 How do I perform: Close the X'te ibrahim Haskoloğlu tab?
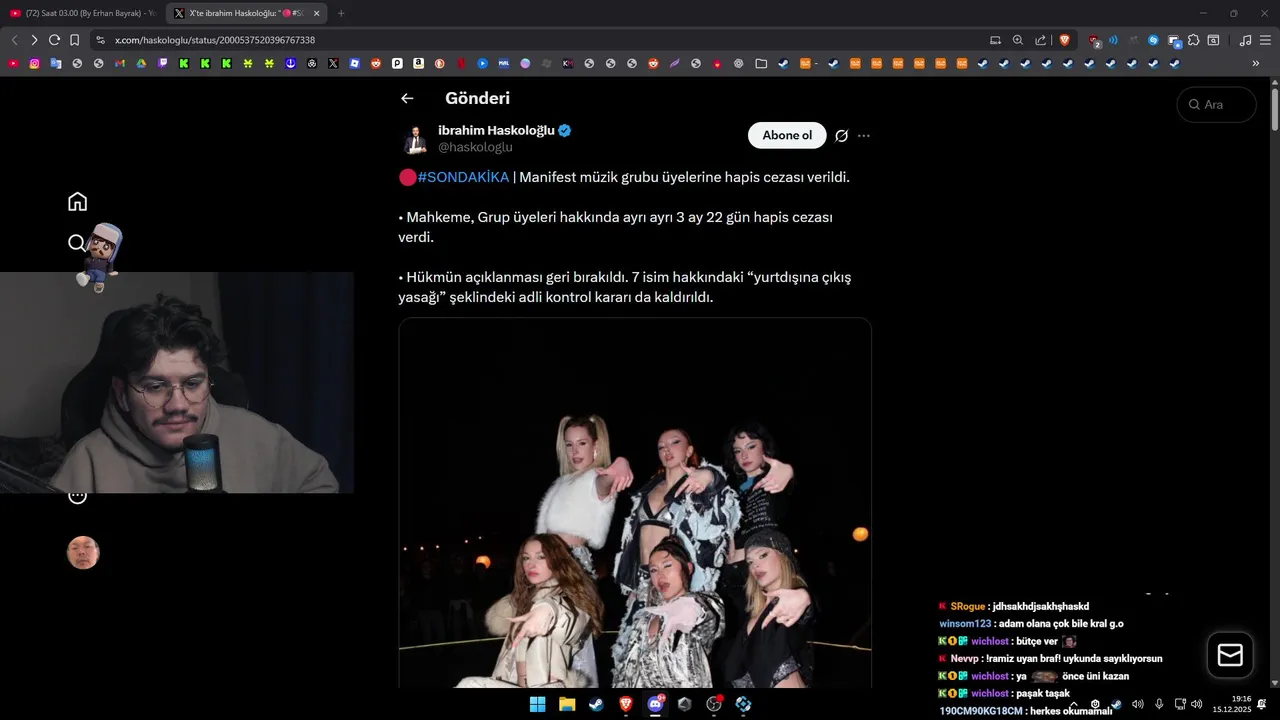317,13
